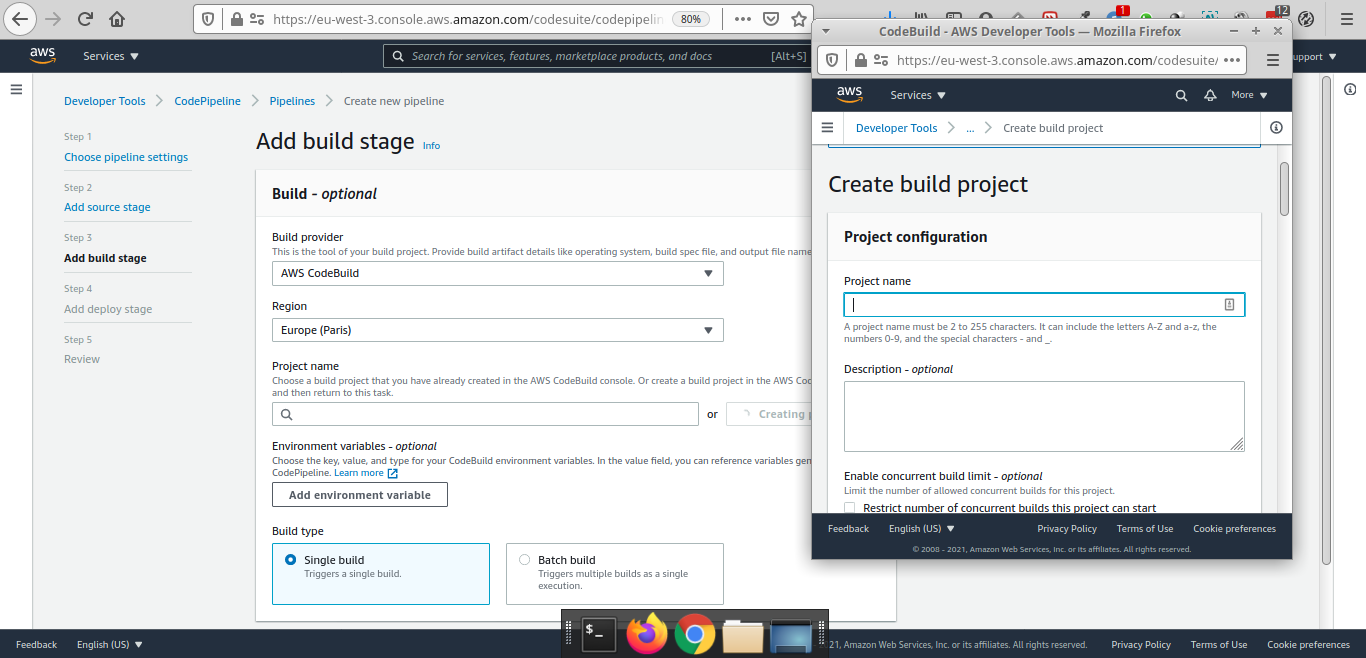This screenshot has height=658, width=1366.
Task: Select Single build radio option
Action: (291, 560)
